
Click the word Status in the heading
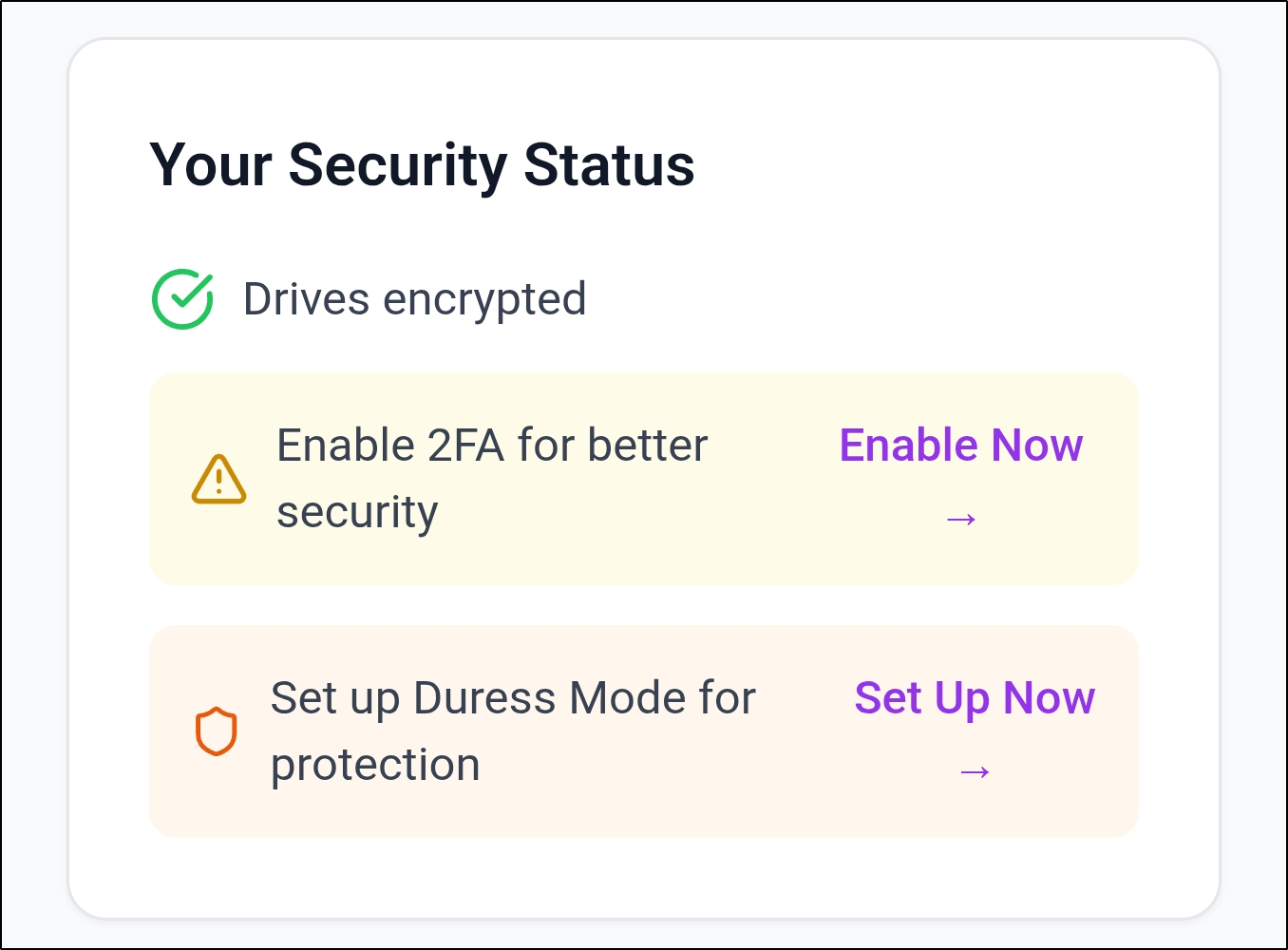pos(609,165)
